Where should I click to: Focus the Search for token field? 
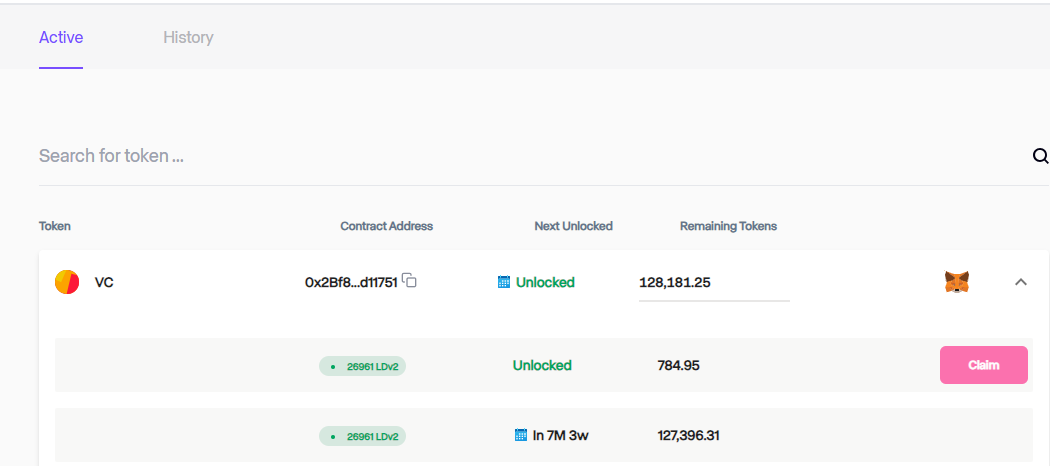[500, 156]
